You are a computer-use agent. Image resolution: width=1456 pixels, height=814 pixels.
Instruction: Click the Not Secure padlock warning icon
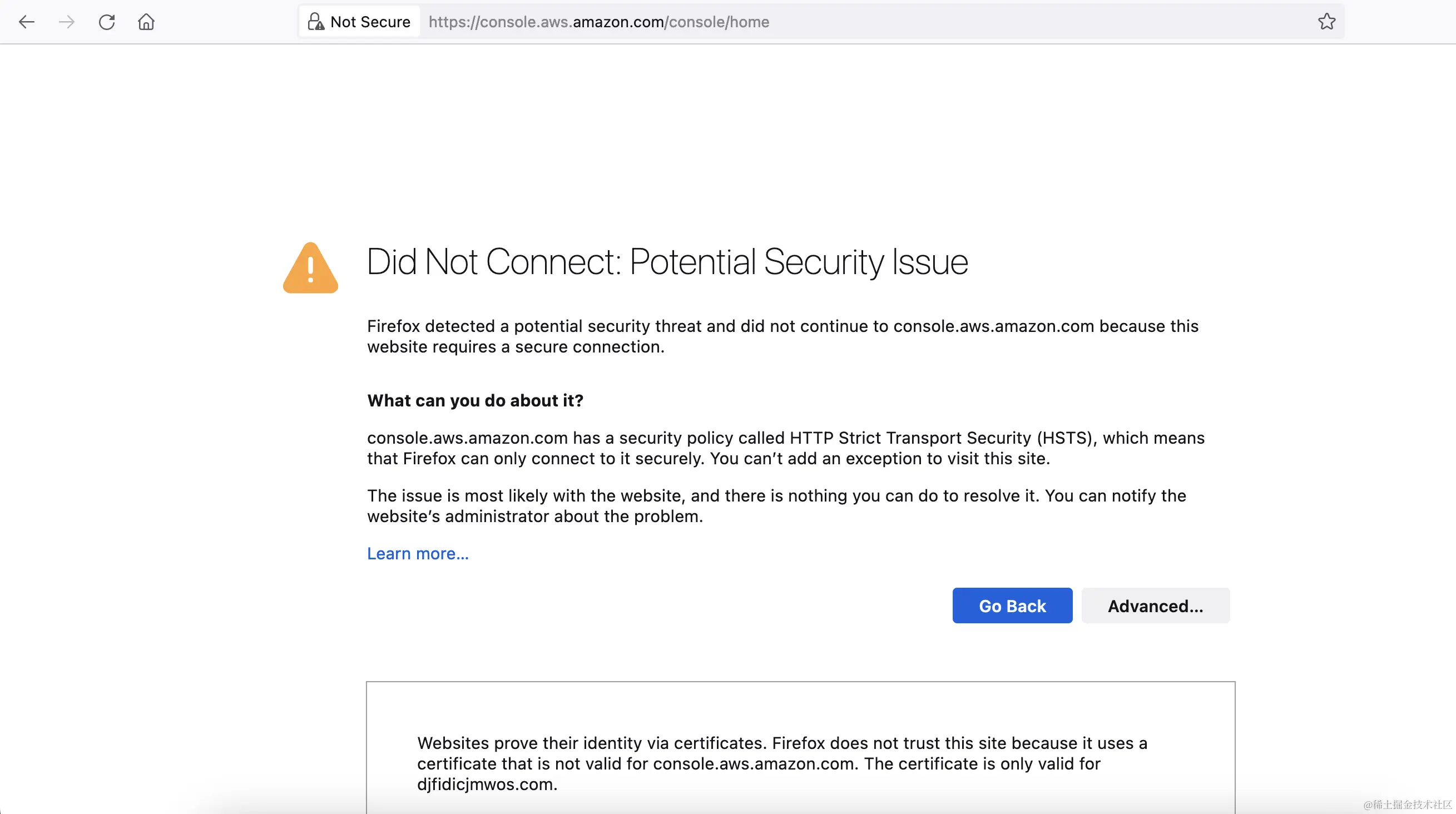(315, 22)
